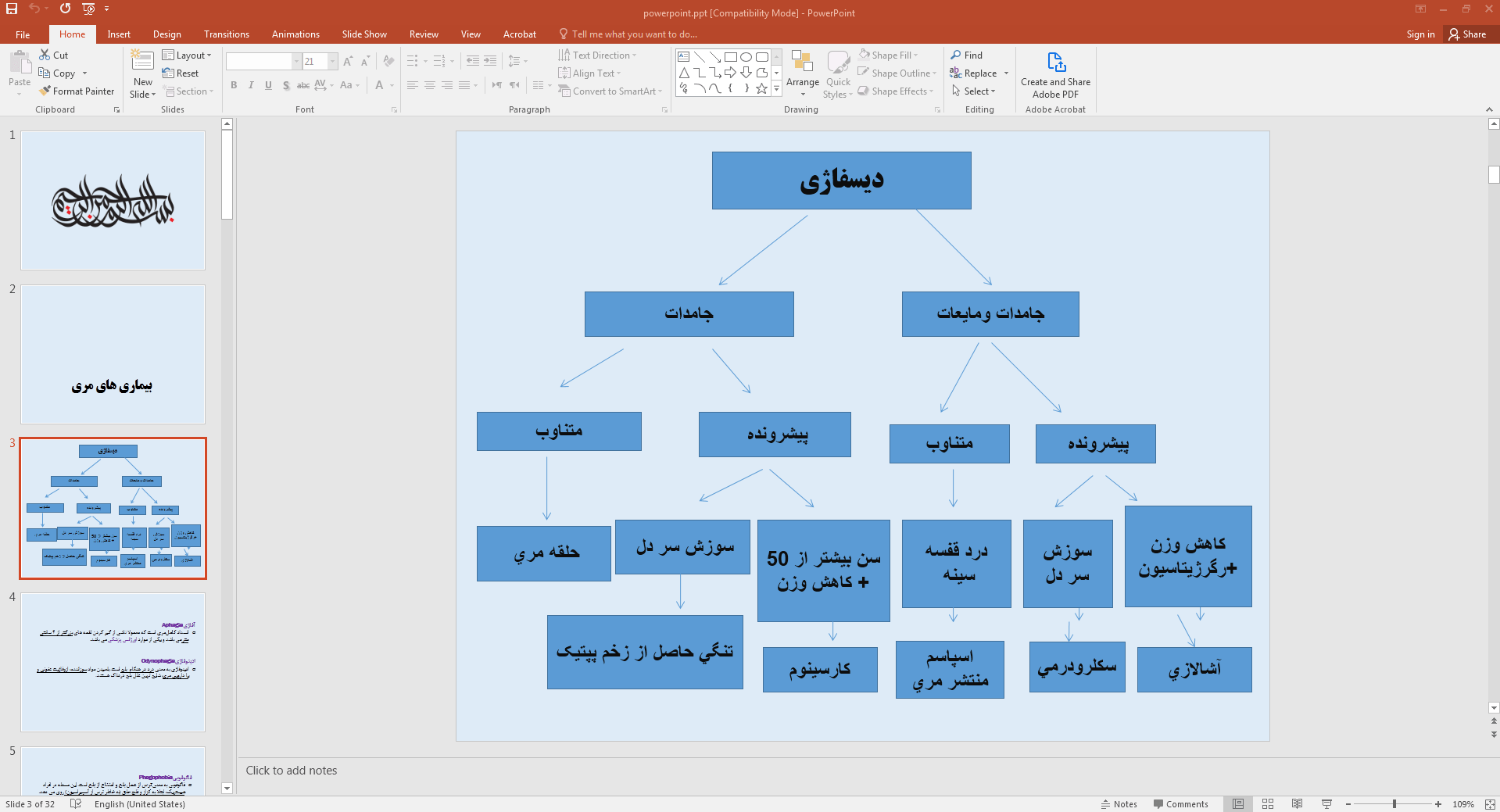Screen dimensions: 1500x812
Task: Click the Share button
Action: coord(1467,34)
